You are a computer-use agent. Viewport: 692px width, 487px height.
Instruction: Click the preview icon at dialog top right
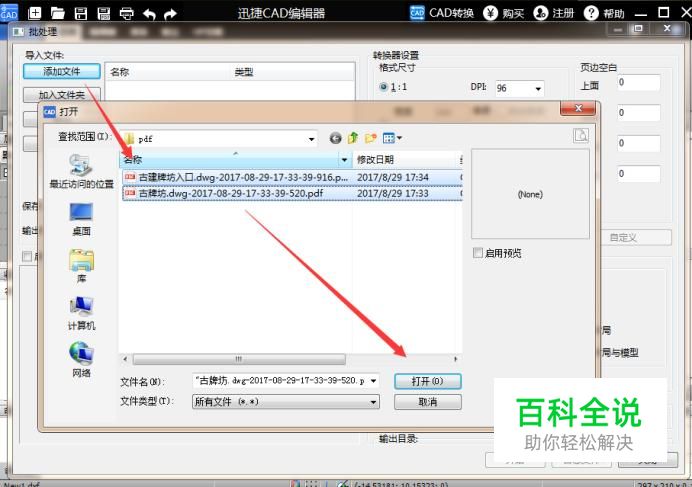(x=580, y=136)
